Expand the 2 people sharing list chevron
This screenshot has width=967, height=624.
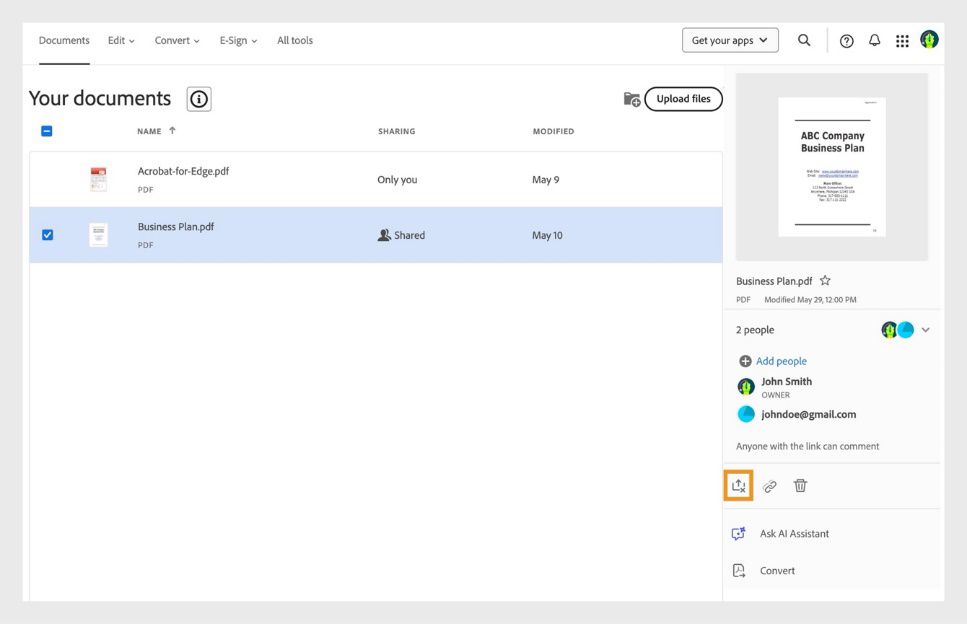pyautogui.click(x=925, y=329)
